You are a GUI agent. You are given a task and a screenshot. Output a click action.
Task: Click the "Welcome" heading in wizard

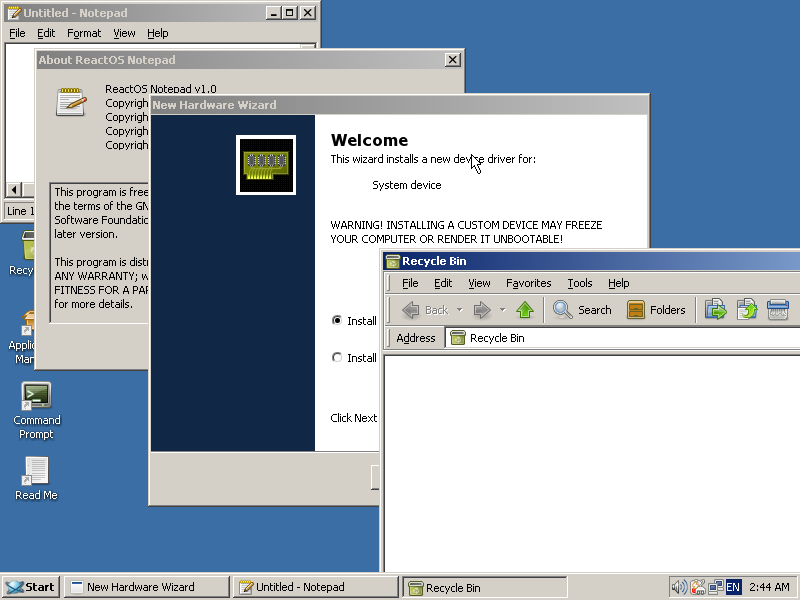point(369,140)
